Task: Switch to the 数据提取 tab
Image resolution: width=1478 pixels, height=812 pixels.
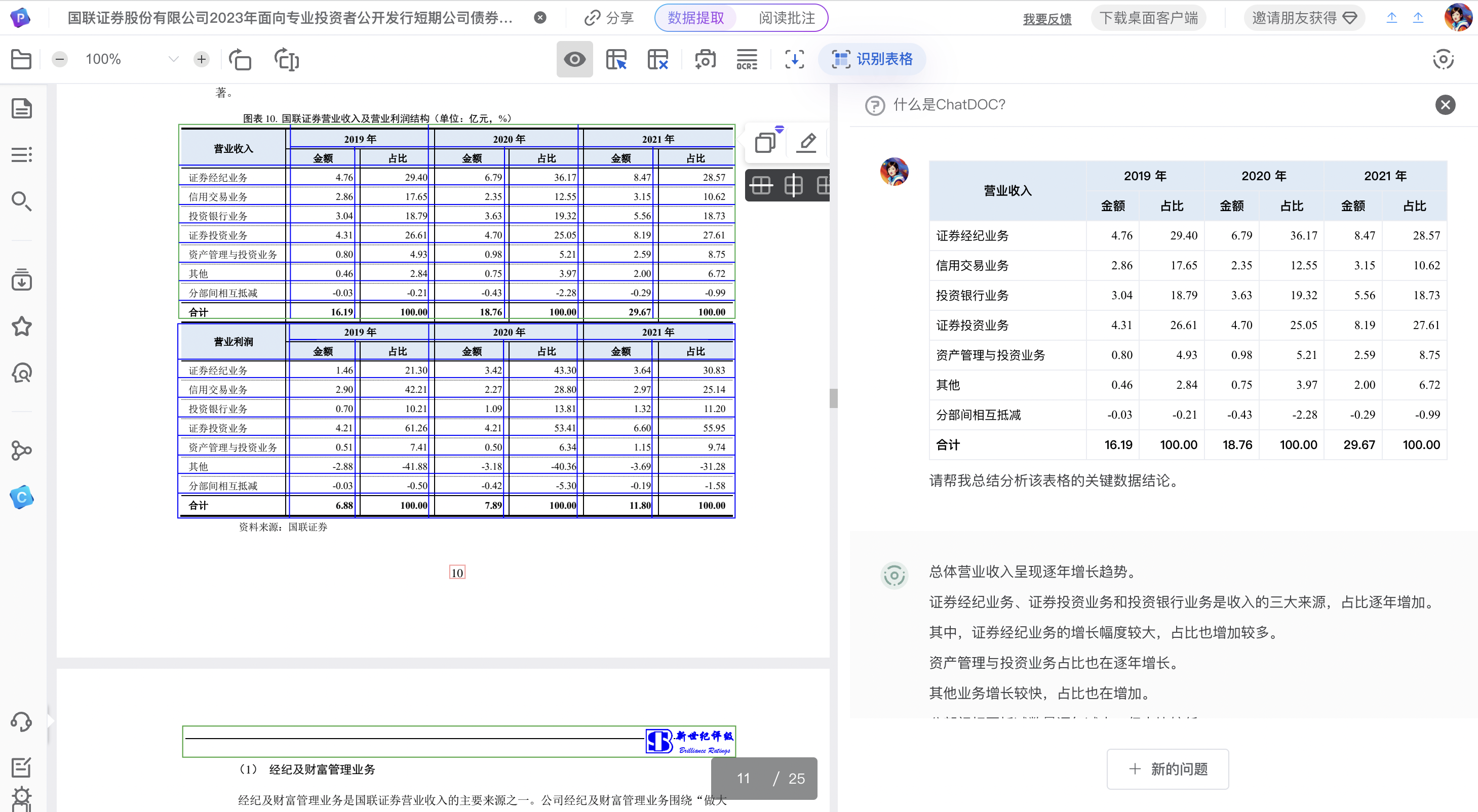Action: [696, 18]
